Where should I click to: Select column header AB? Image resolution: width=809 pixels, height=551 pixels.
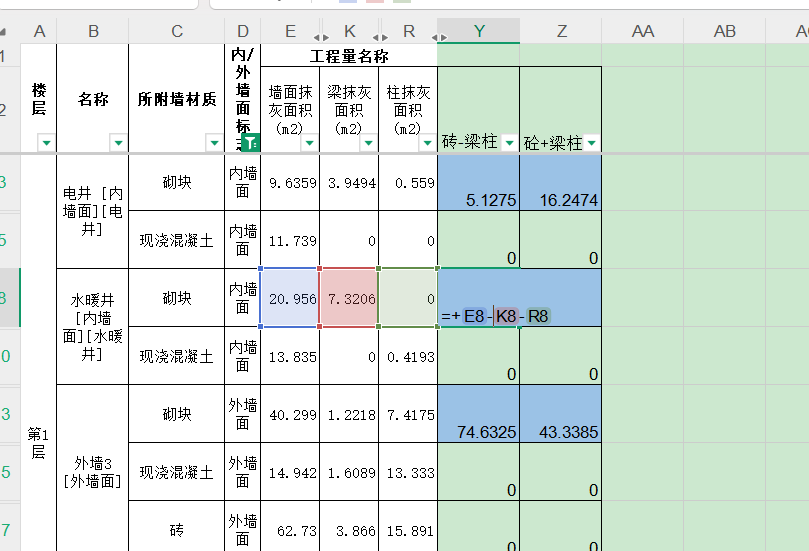[725, 31]
